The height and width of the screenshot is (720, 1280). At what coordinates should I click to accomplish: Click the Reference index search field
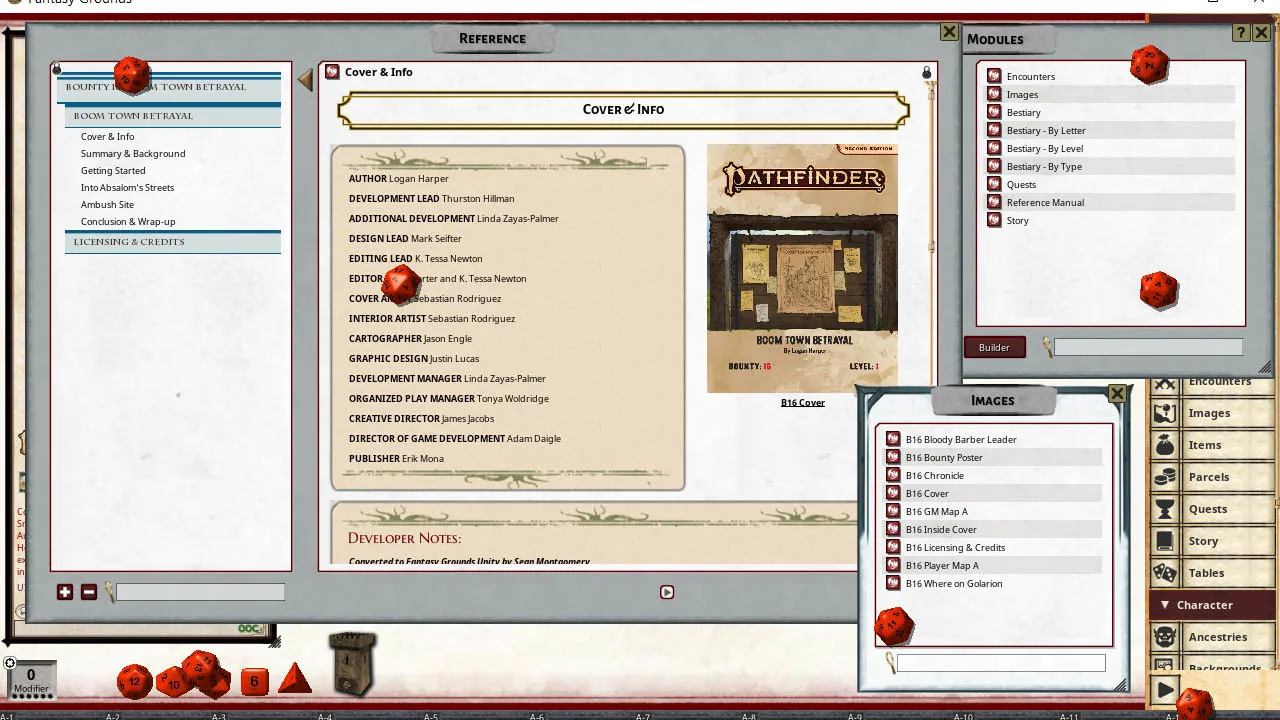click(x=200, y=592)
